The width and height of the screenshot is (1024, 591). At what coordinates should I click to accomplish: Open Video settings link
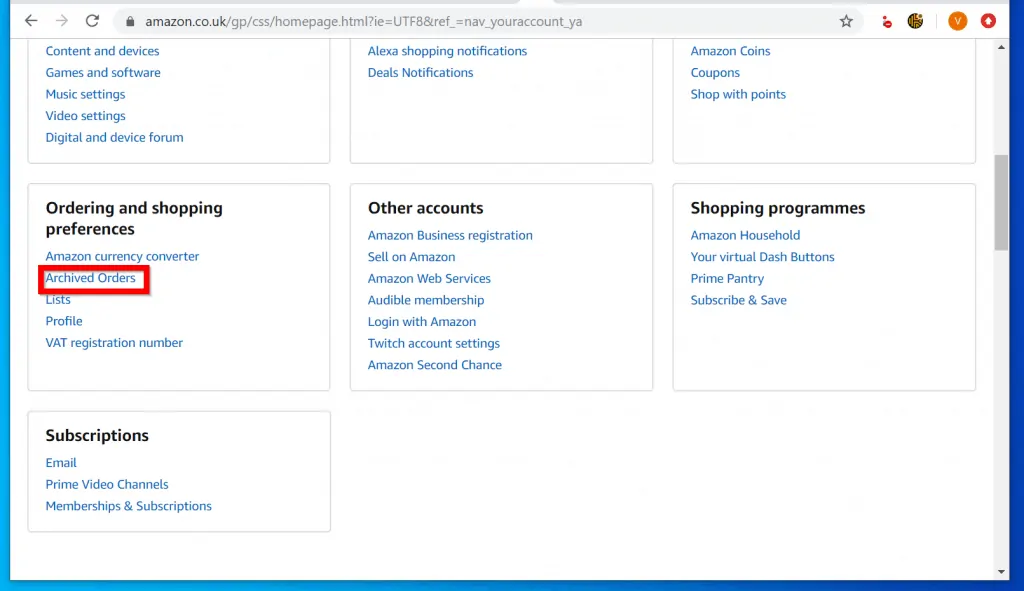[86, 116]
